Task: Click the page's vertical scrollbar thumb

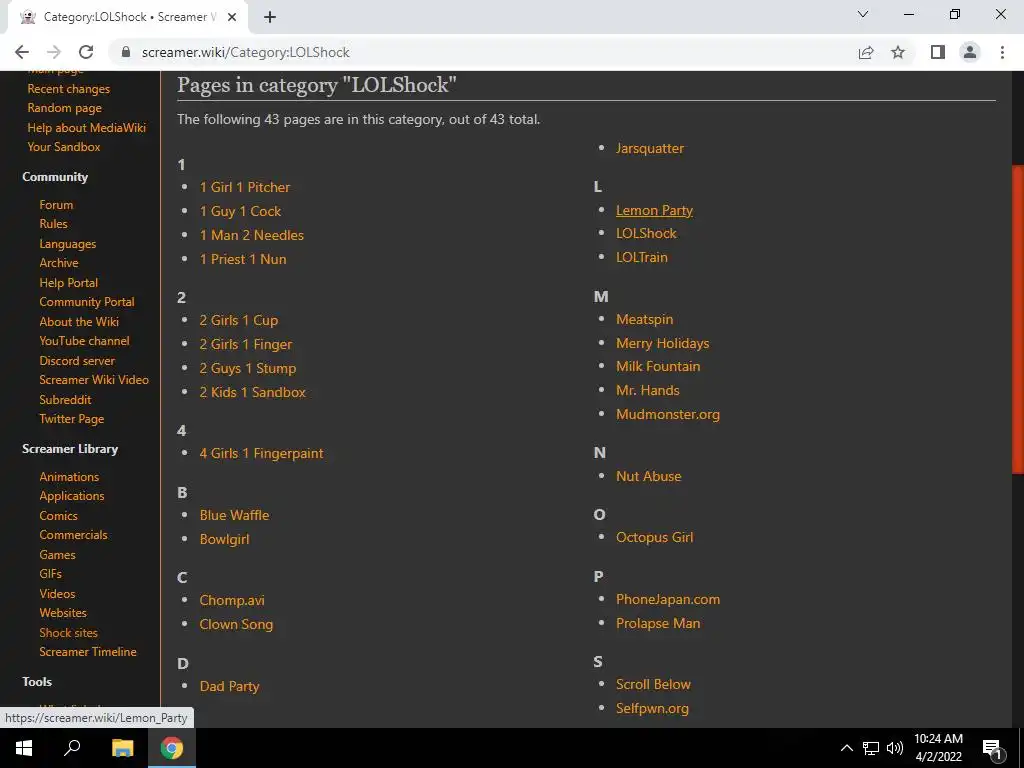Action: 1017,319
